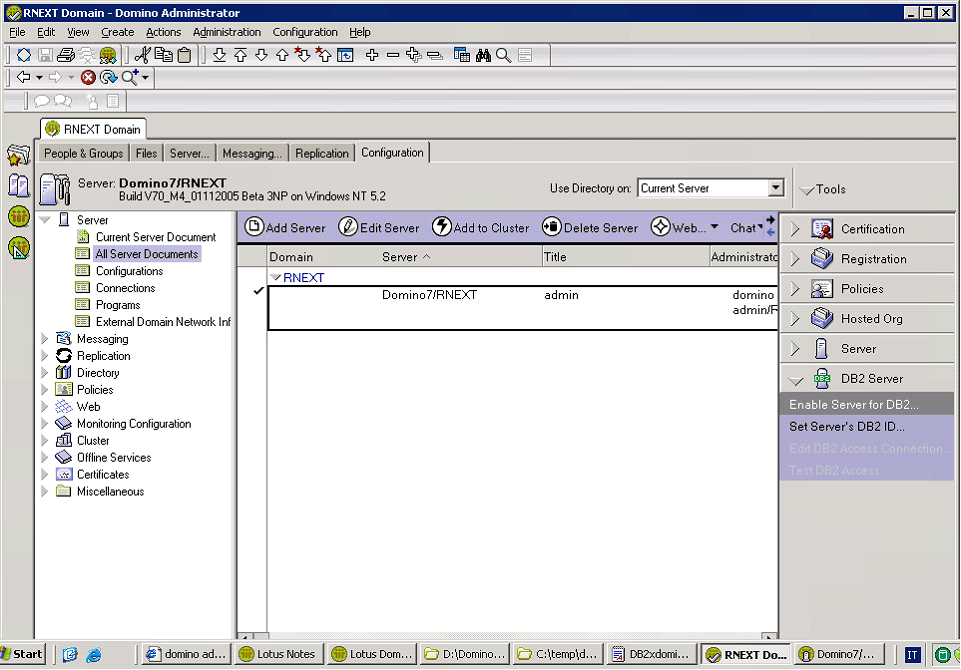Toggle the checkmark beside Domino7/RNEXT row

259,291
